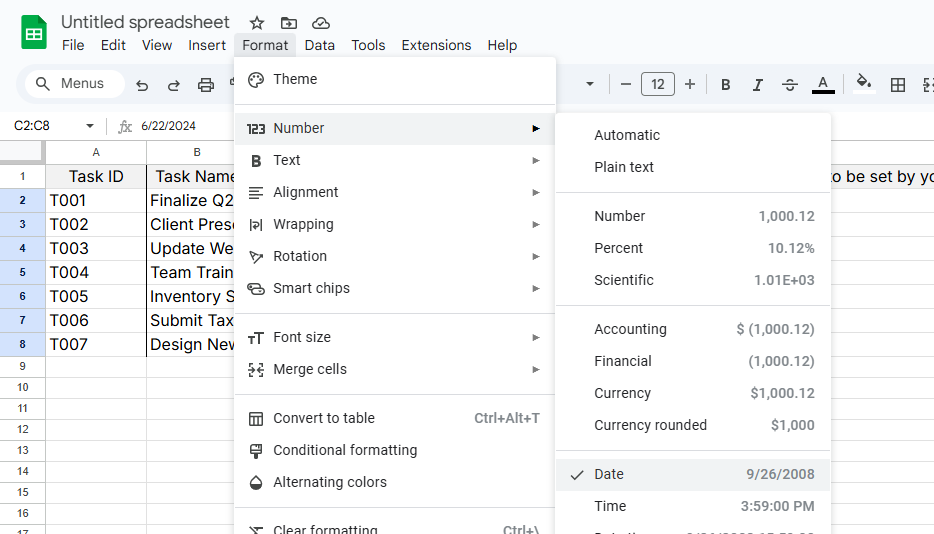The width and height of the screenshot is (934, 534).
Task: Open the name box dropdown arrow
Action: (x=90, y=126)
